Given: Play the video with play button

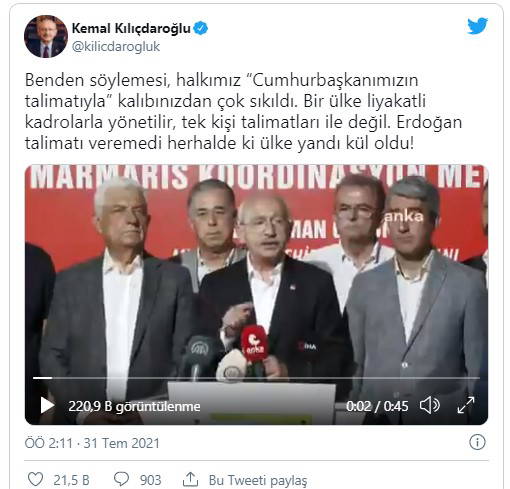Looking at the screenshot, I should click(47, 406).
